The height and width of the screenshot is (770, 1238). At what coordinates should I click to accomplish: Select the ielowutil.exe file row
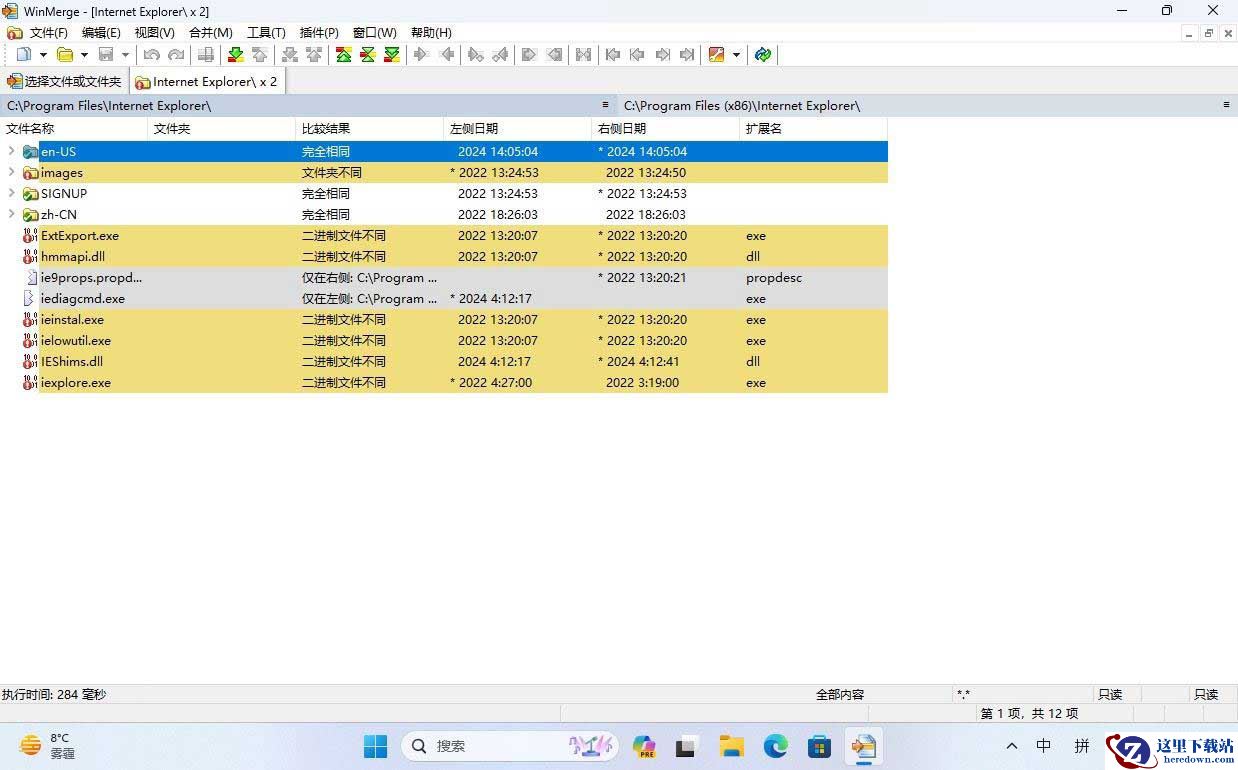click(444, 341)
